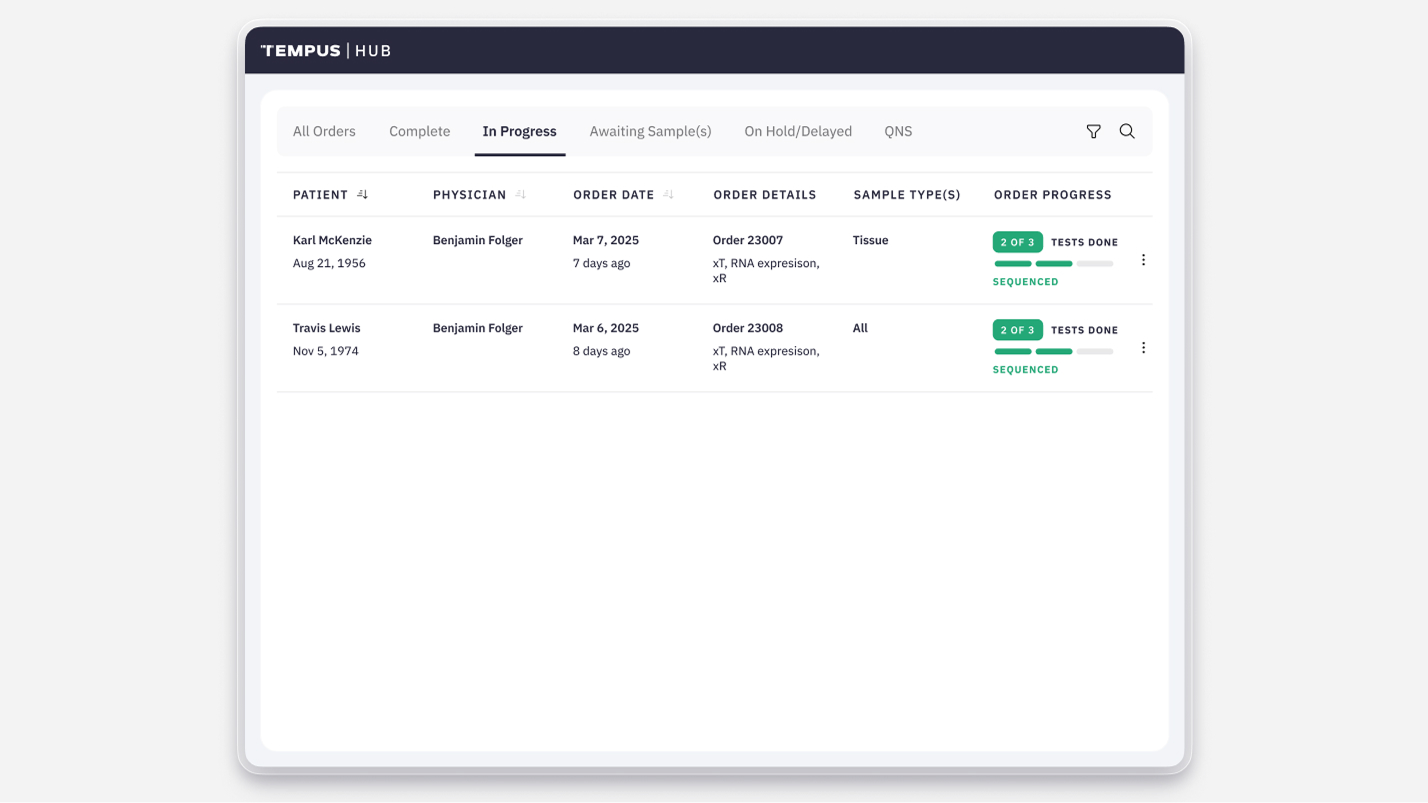Select the In Progress tab
This screenshot has height=803, width=1428.
click(520, 131)
